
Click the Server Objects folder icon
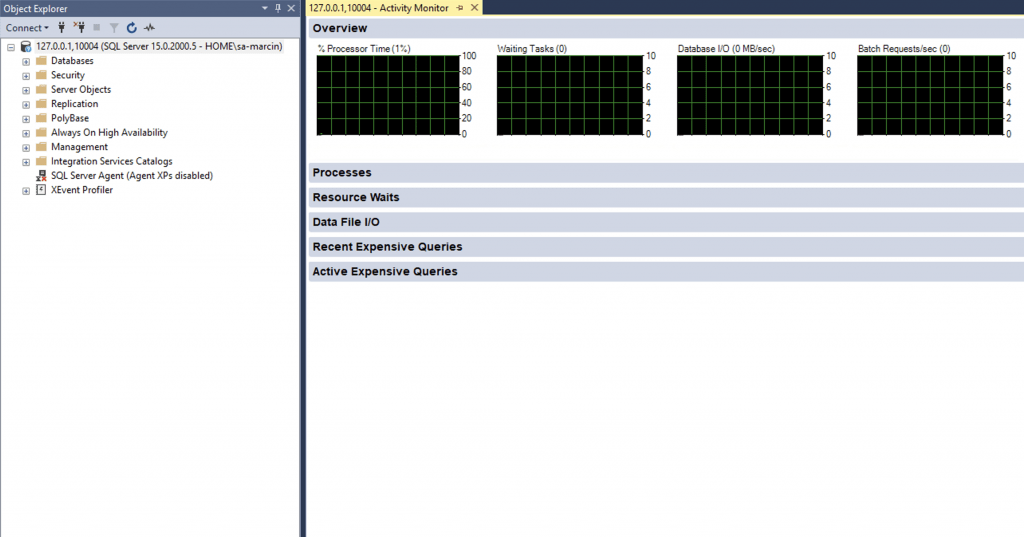click(x=41, y=89)
